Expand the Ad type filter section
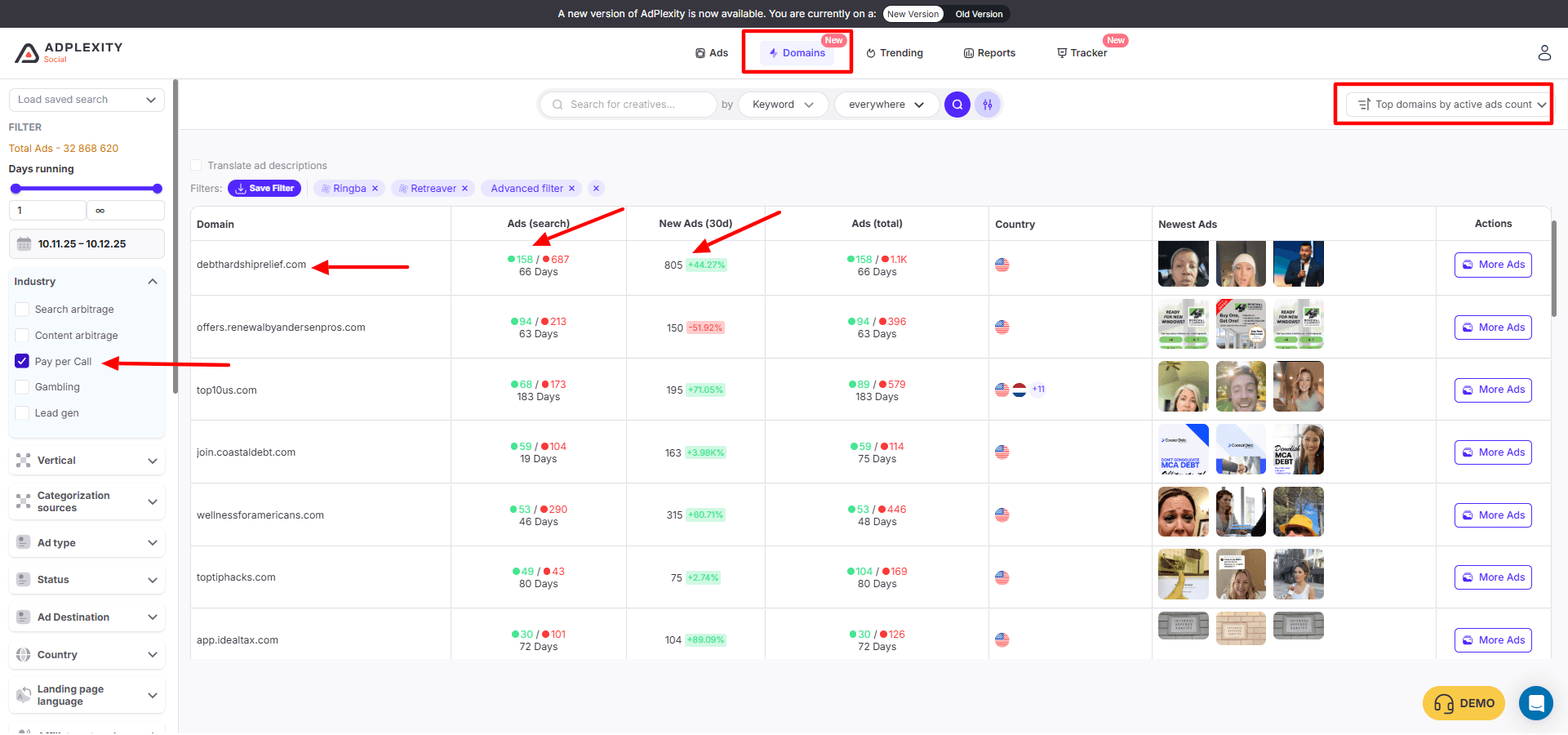The image size is (1568, 735). click(x=153, y=543)
